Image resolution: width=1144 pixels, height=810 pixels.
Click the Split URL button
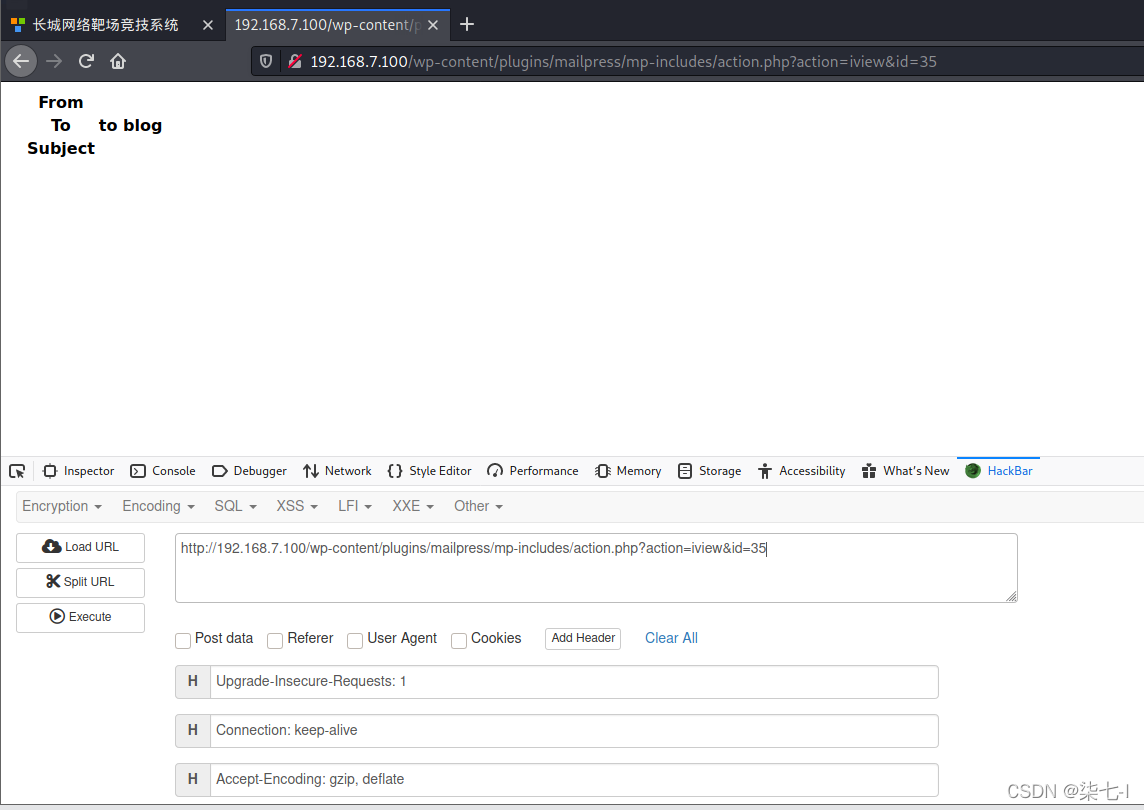[x=80, y=582]
